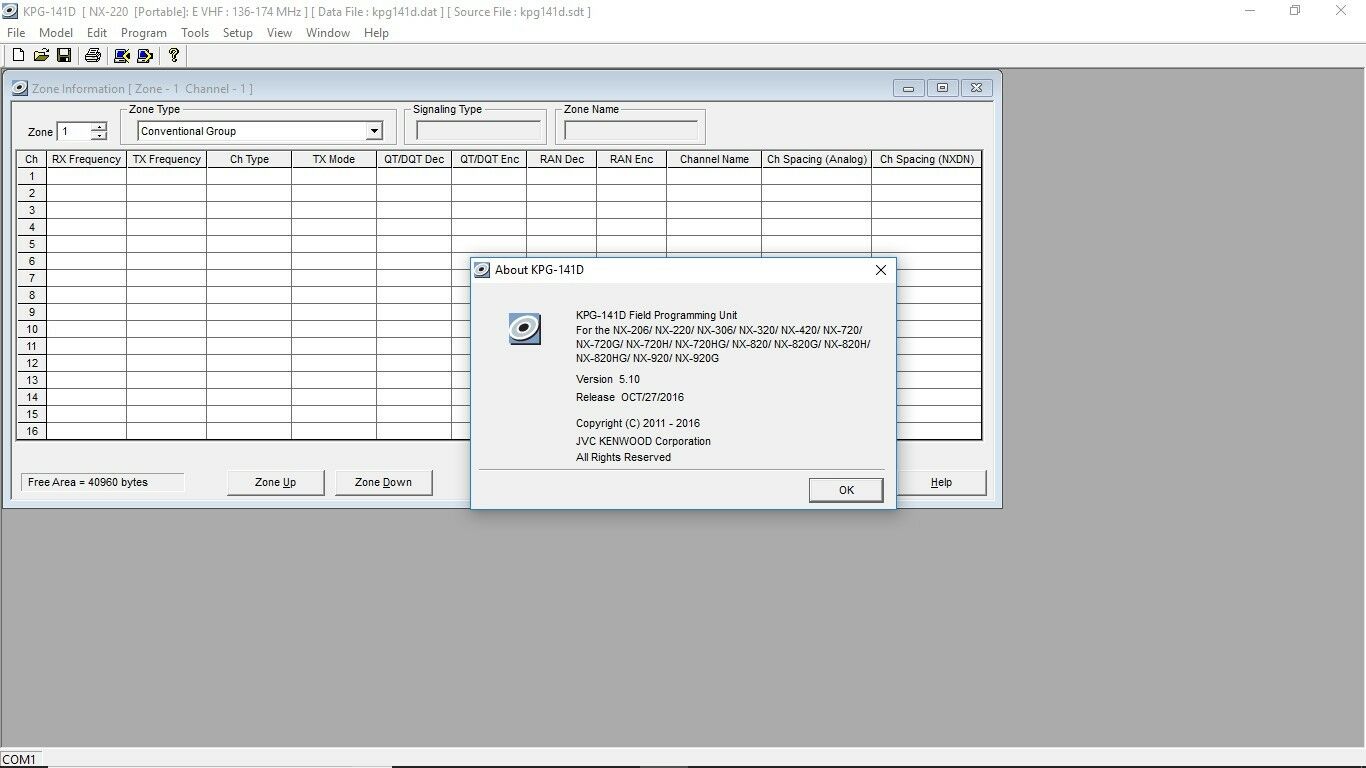Open the Setup menu

238,33
